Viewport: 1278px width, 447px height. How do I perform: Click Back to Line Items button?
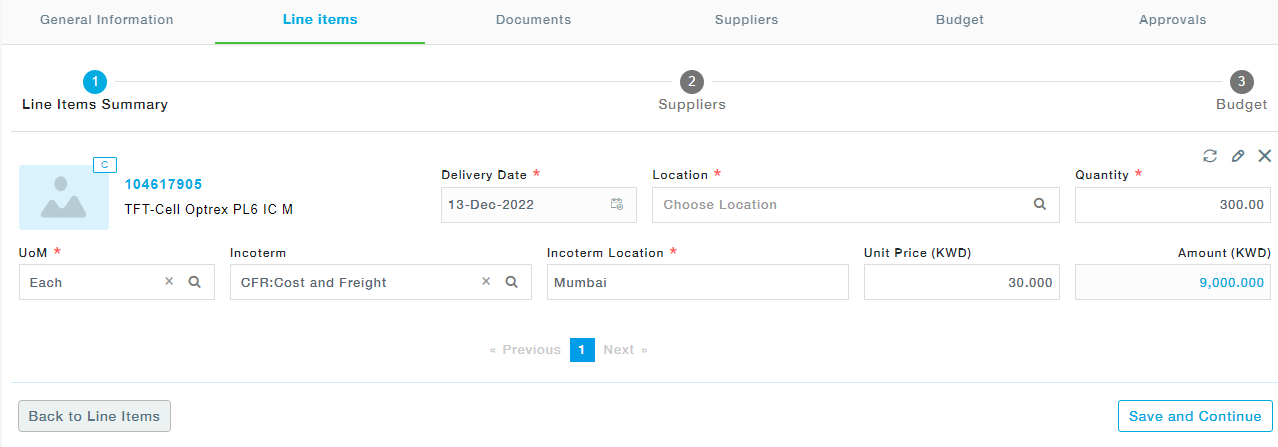[x=95, y=416]
